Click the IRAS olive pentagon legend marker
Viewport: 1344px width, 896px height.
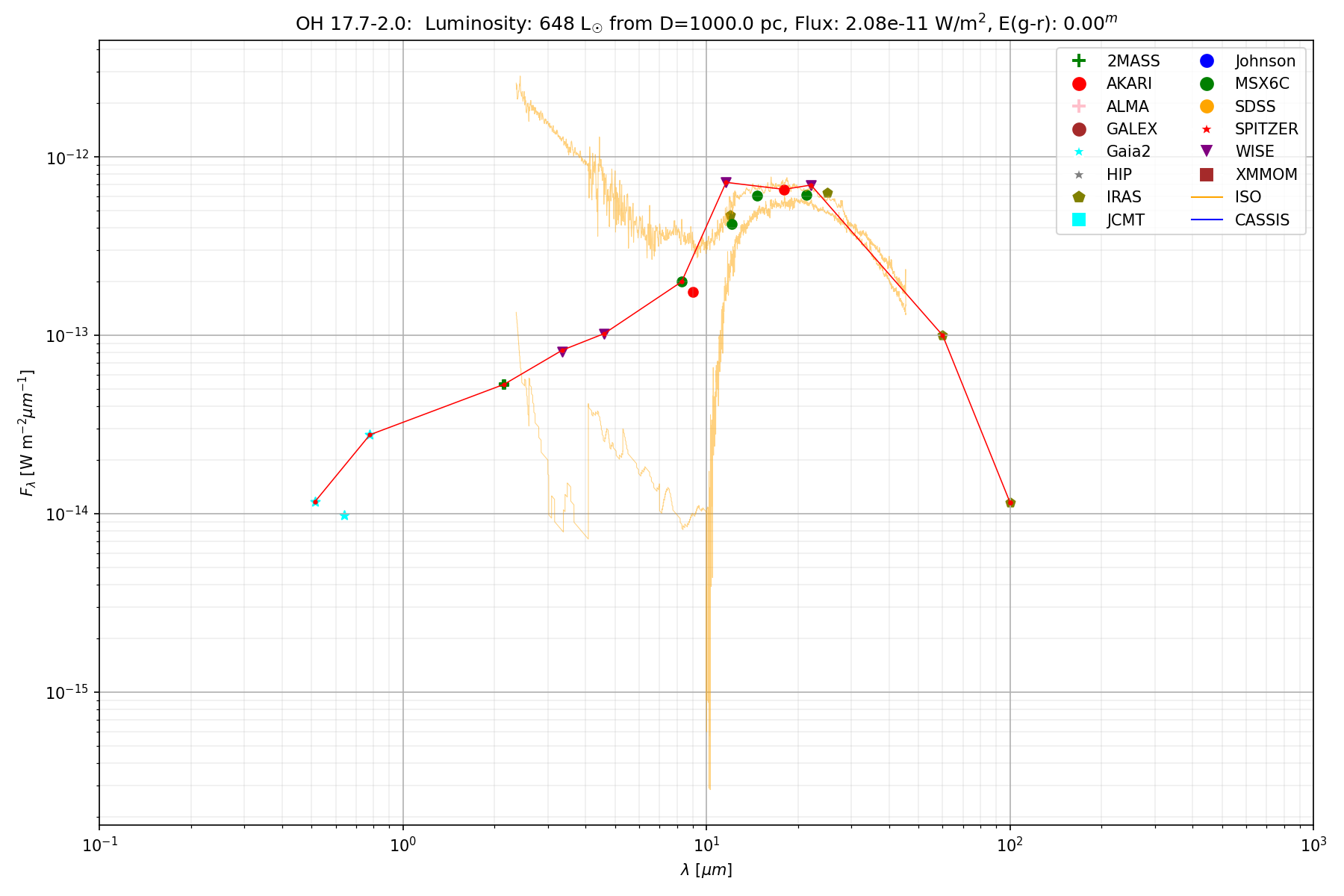click(1078, 197)
